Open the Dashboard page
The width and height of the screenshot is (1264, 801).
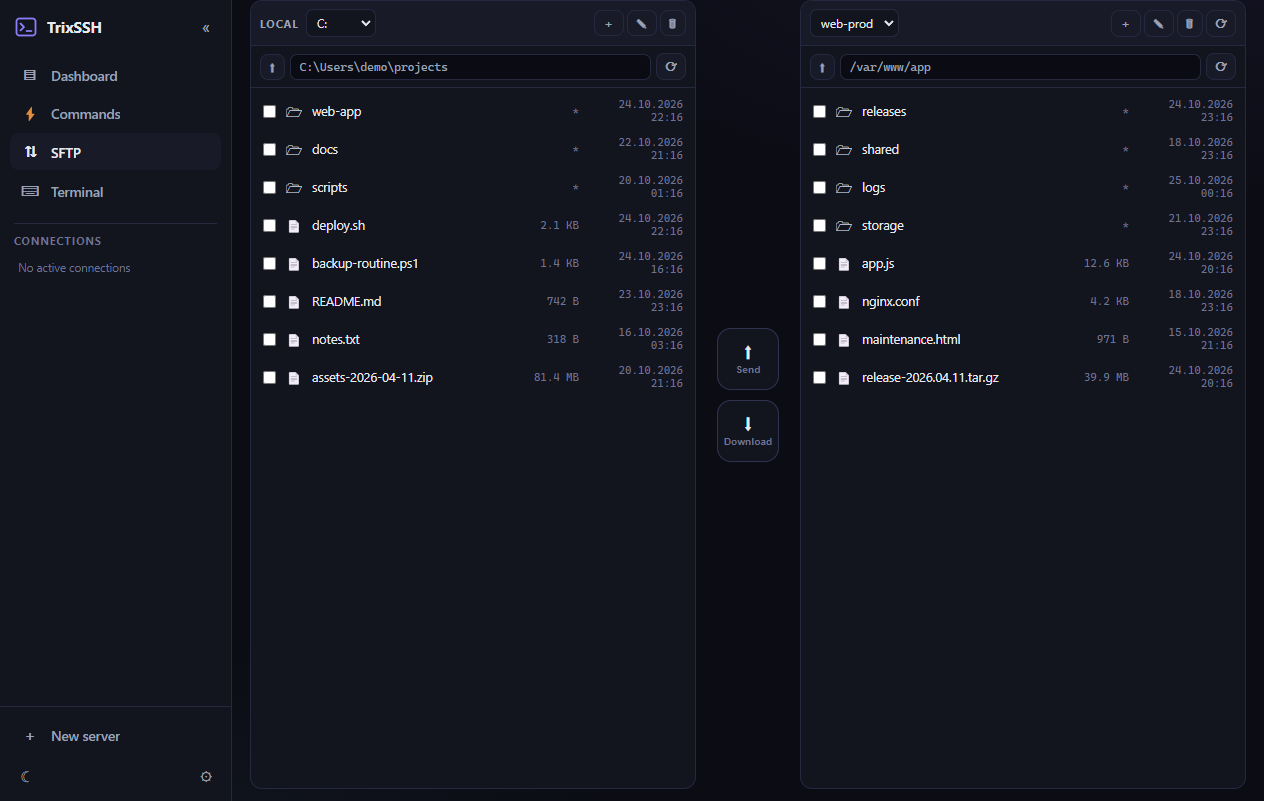point(116,76)
